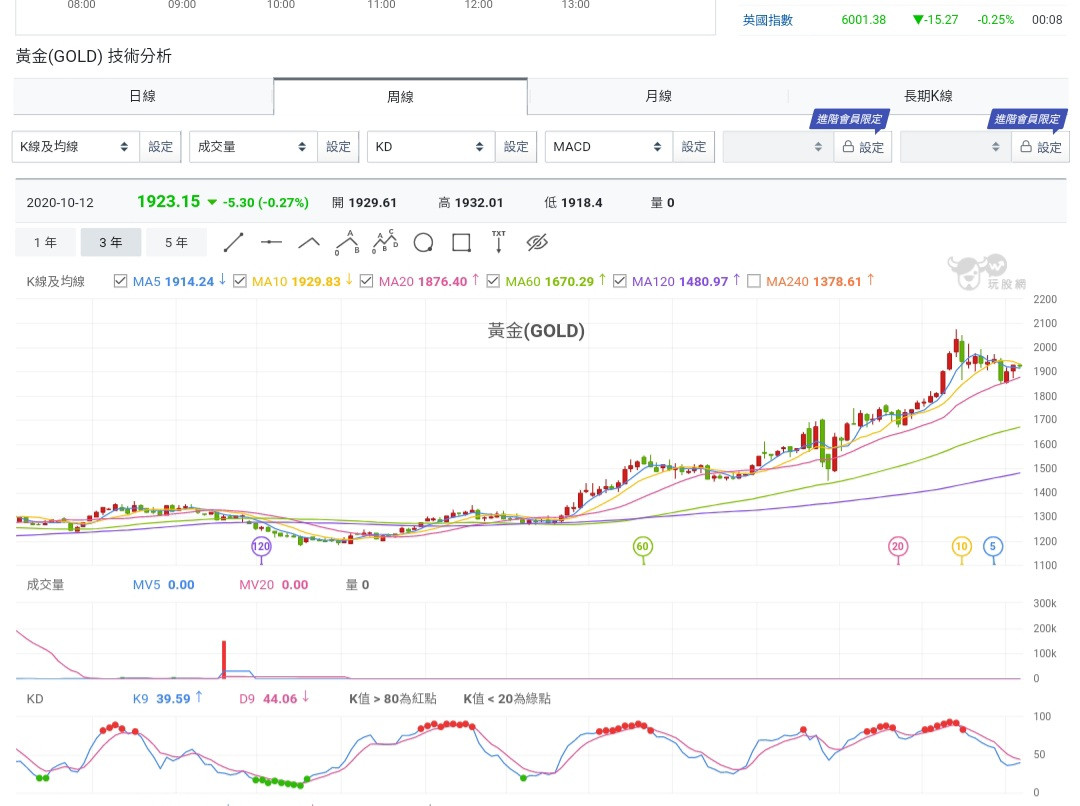This screenshot has height=806, width=1080.
Task: Choose the angle polyline drawing tool
Action: (309, 242)
